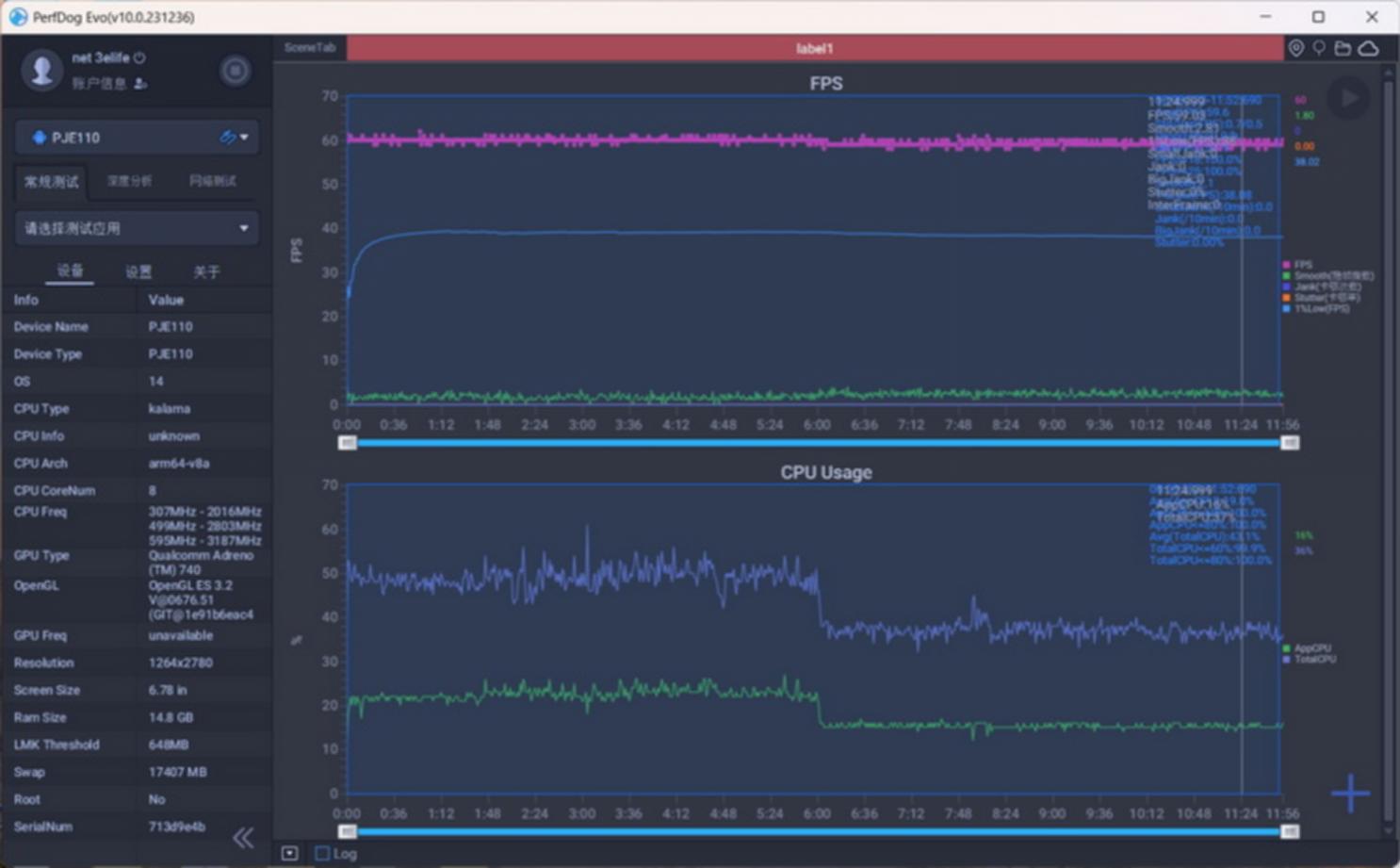
Task: Click the Swap value 17407 MB
Action: coord(177,773)
